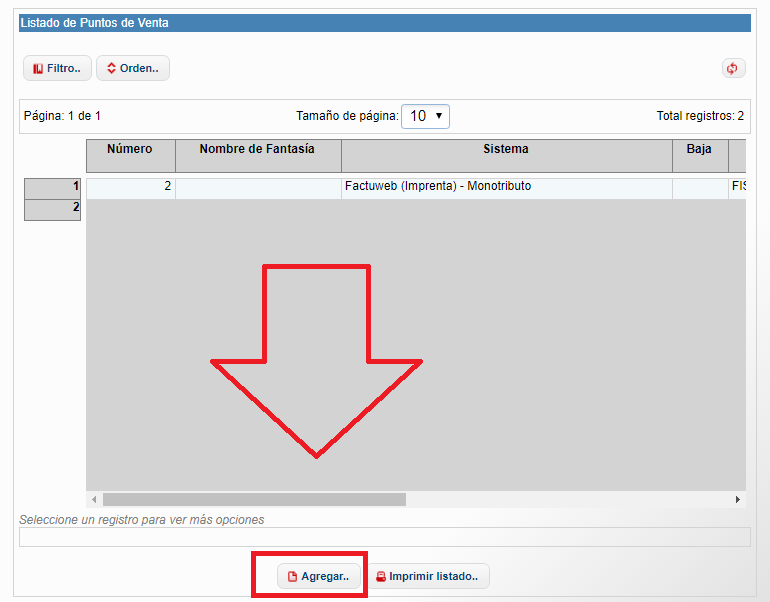Click the empty Baja cell in row 1
This screenshot has width=770, height=602.
pyautogui.click(x=699, y=187)
